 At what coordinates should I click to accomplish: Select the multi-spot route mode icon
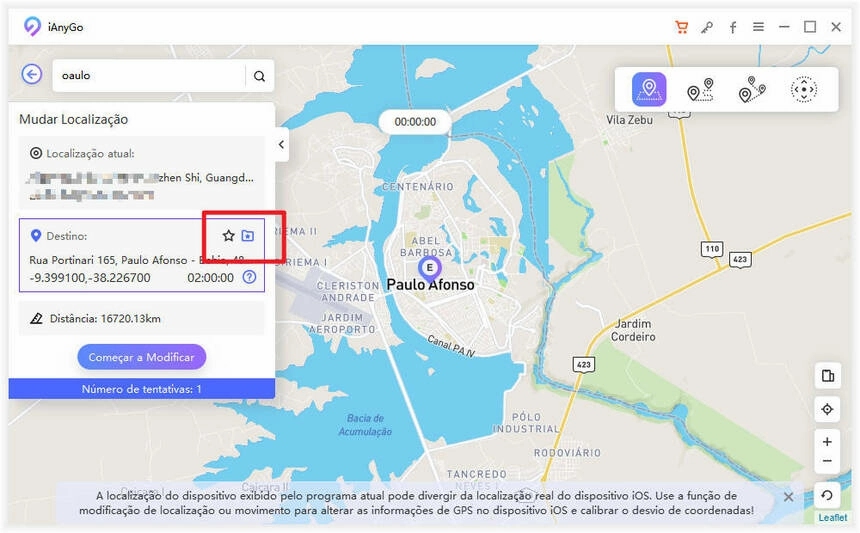[x=752, y=89]
